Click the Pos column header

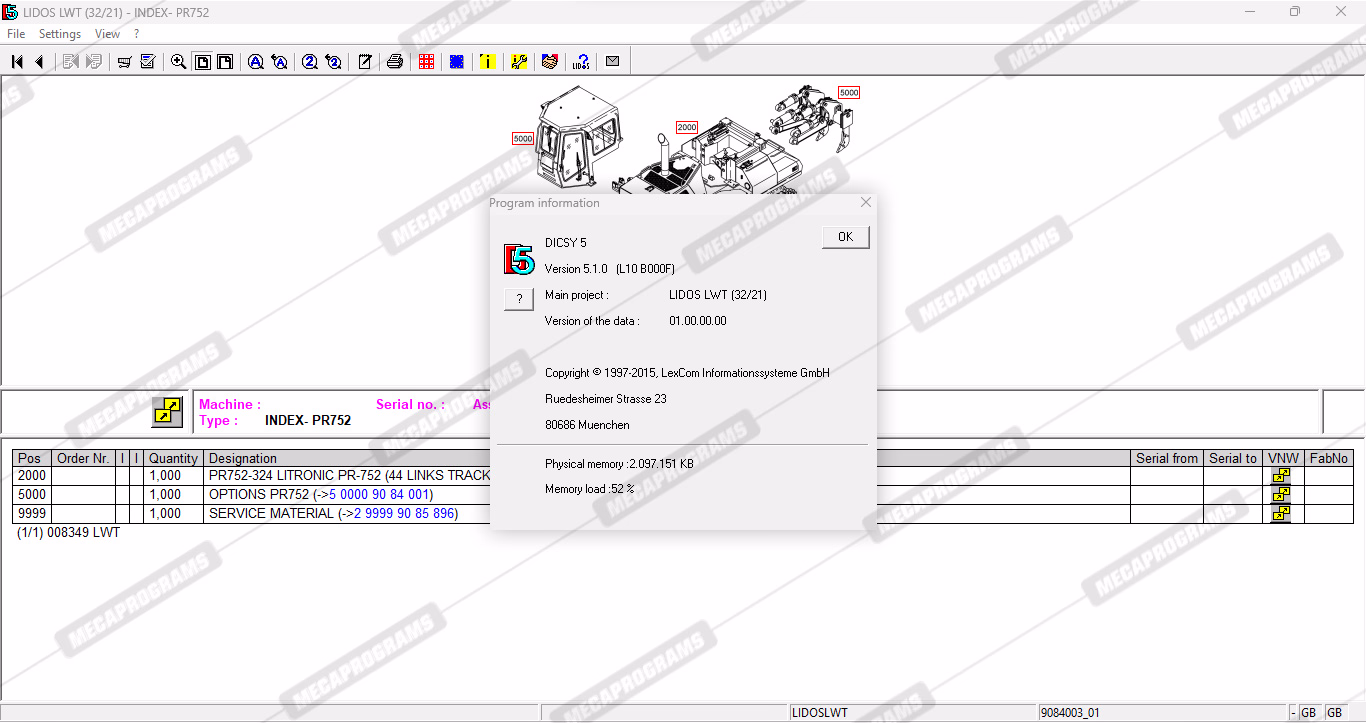(32, 458)
